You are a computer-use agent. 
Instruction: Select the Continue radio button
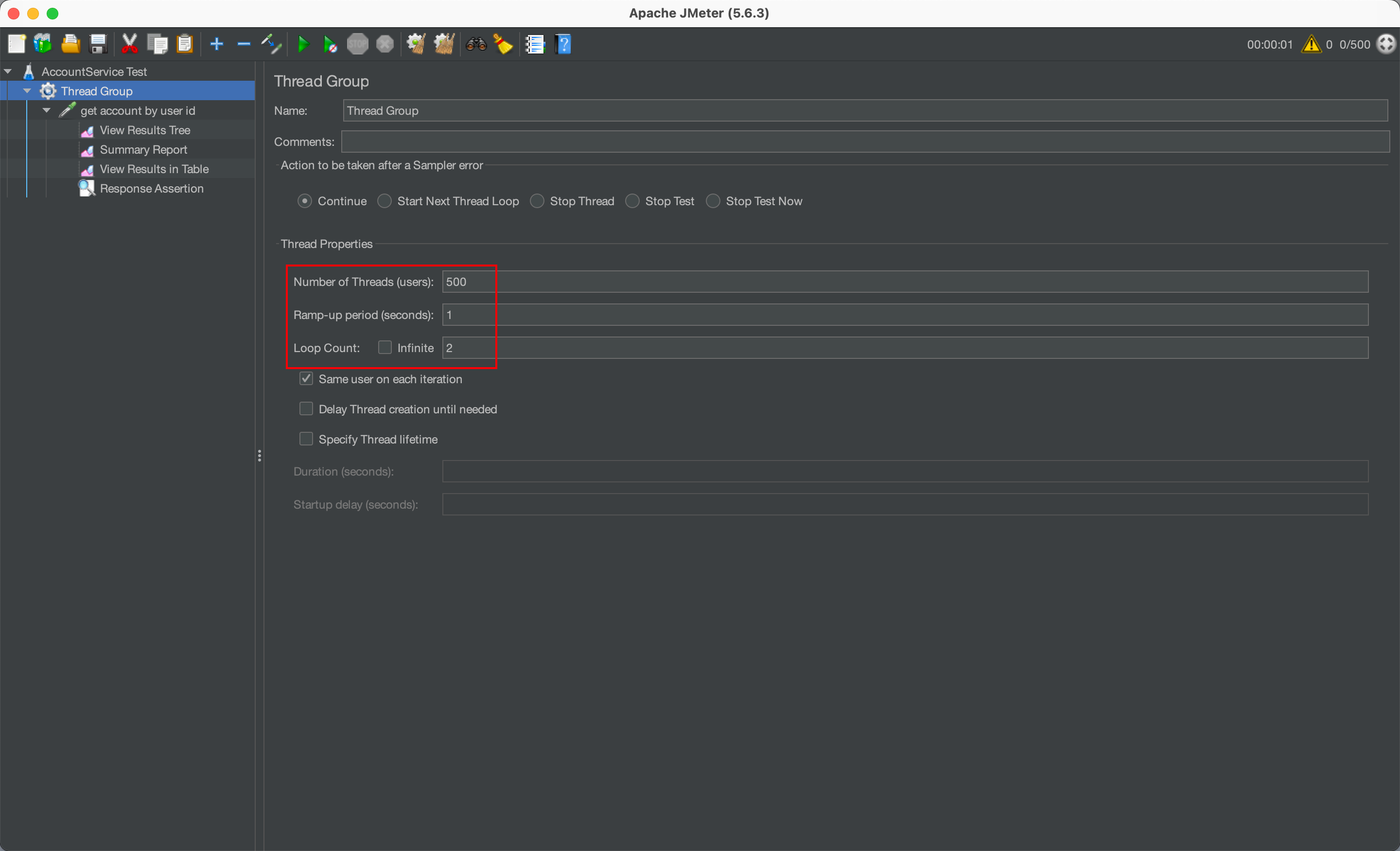[305, 201]
